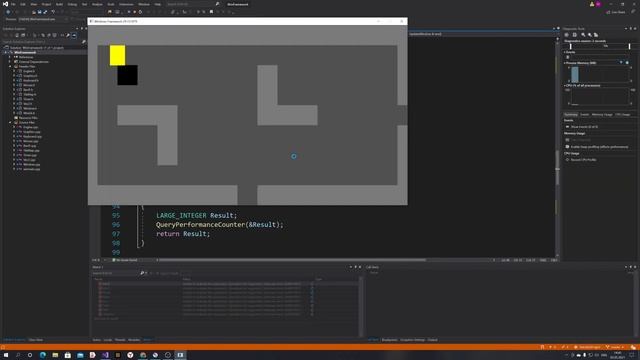
Task: Click the bookmark icon in toolbar
Action: point(211,12)
